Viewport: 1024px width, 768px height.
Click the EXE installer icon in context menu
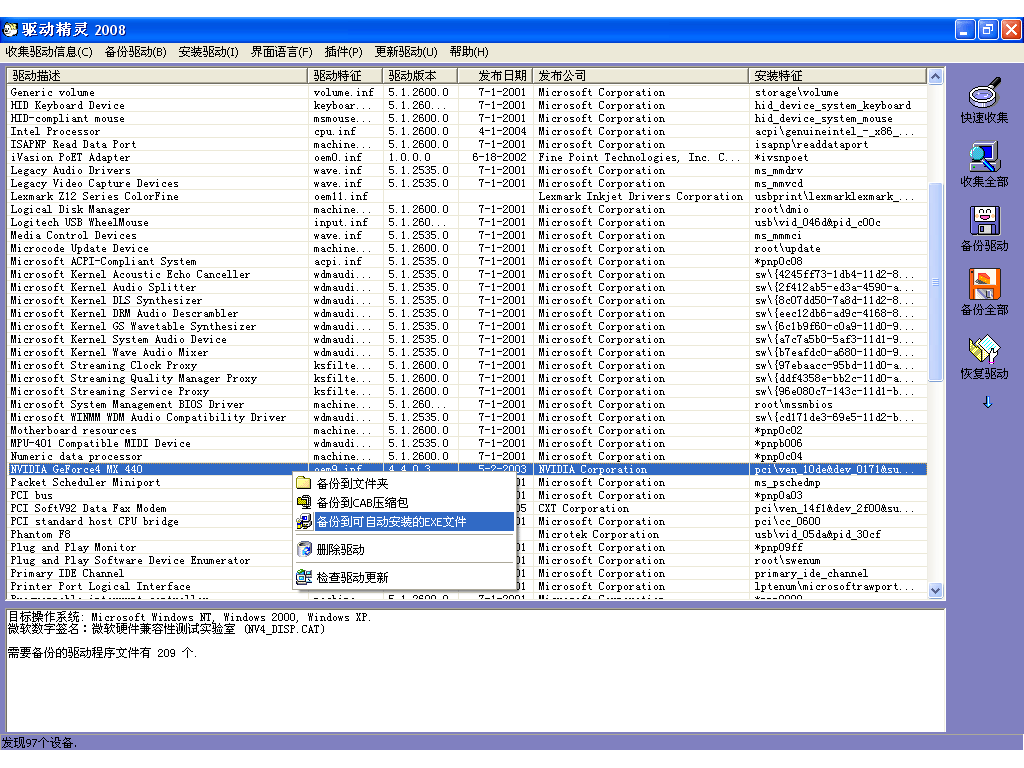304,521
